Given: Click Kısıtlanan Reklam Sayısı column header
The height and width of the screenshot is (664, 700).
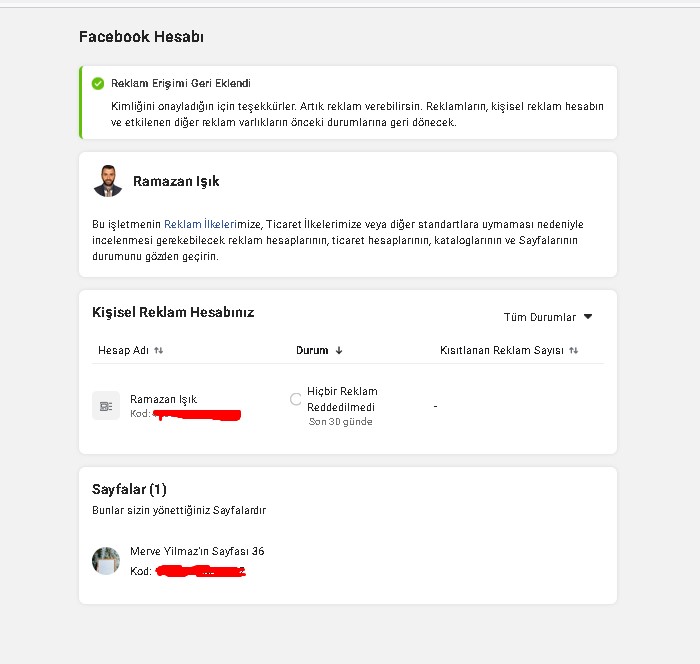Looking at the screenshot, I should [x=502, y=351].
